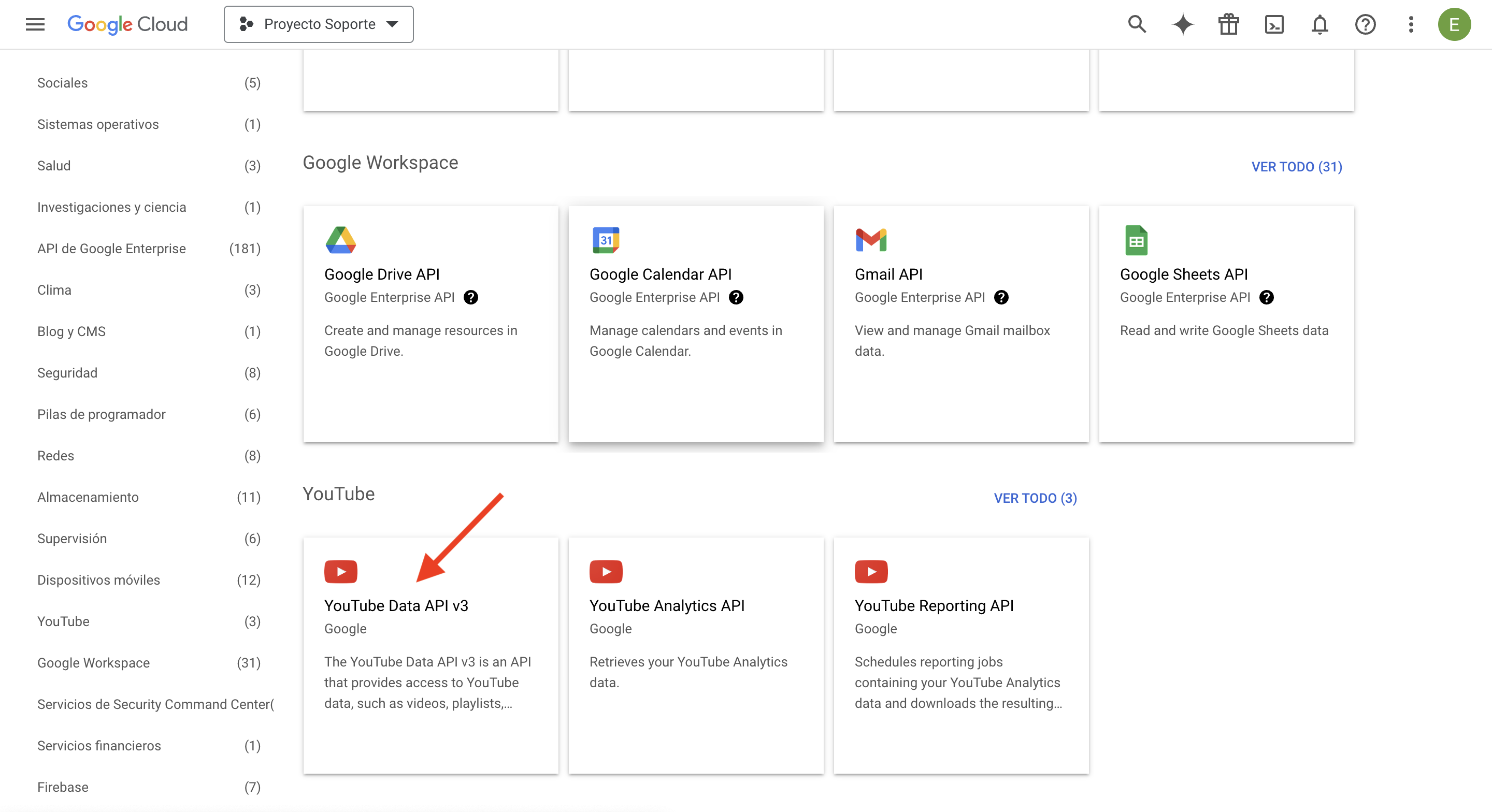Select Redes filter

click(x=149, y=456)
